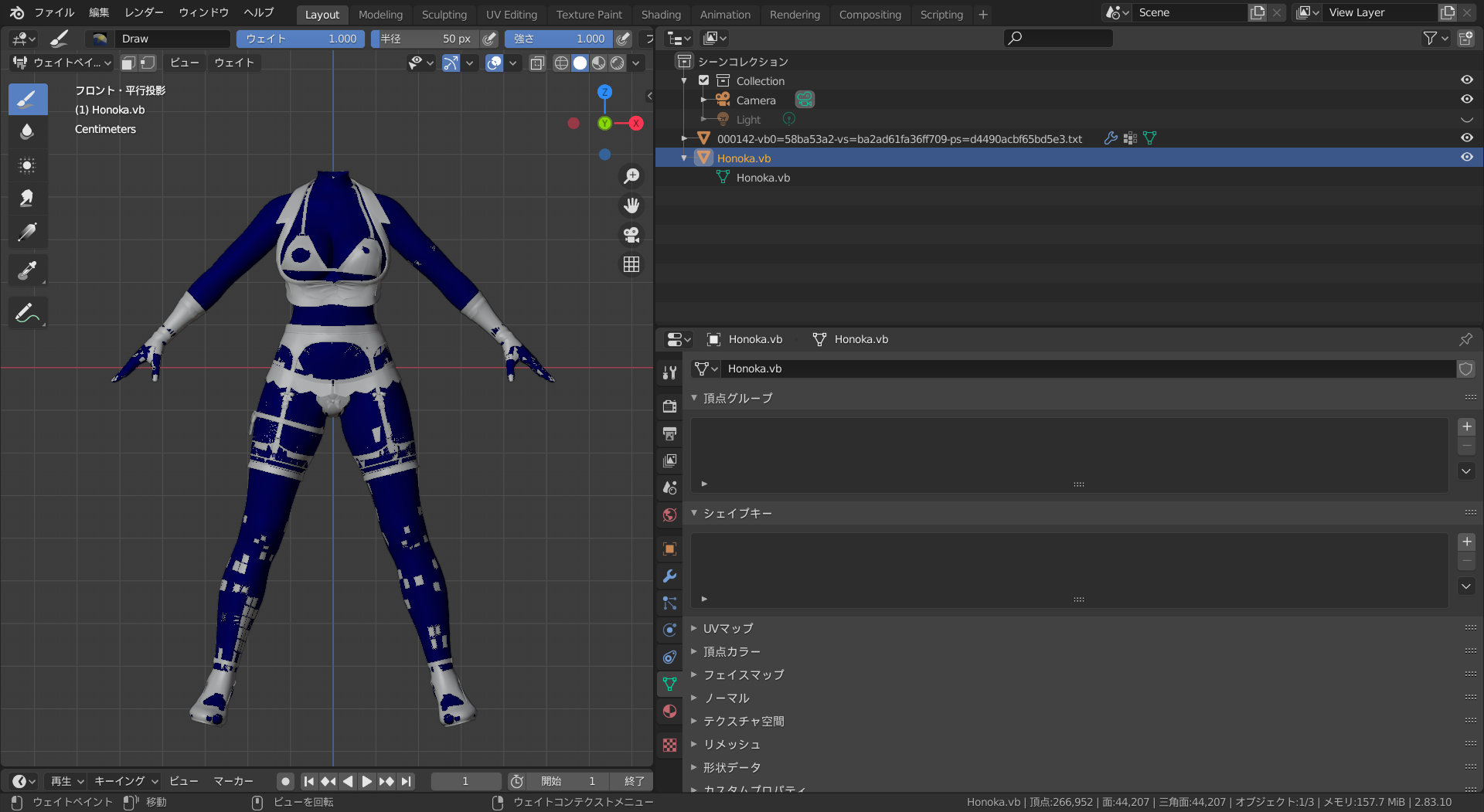Open the ウェイトペイント mode dropdown

(63, 63)
